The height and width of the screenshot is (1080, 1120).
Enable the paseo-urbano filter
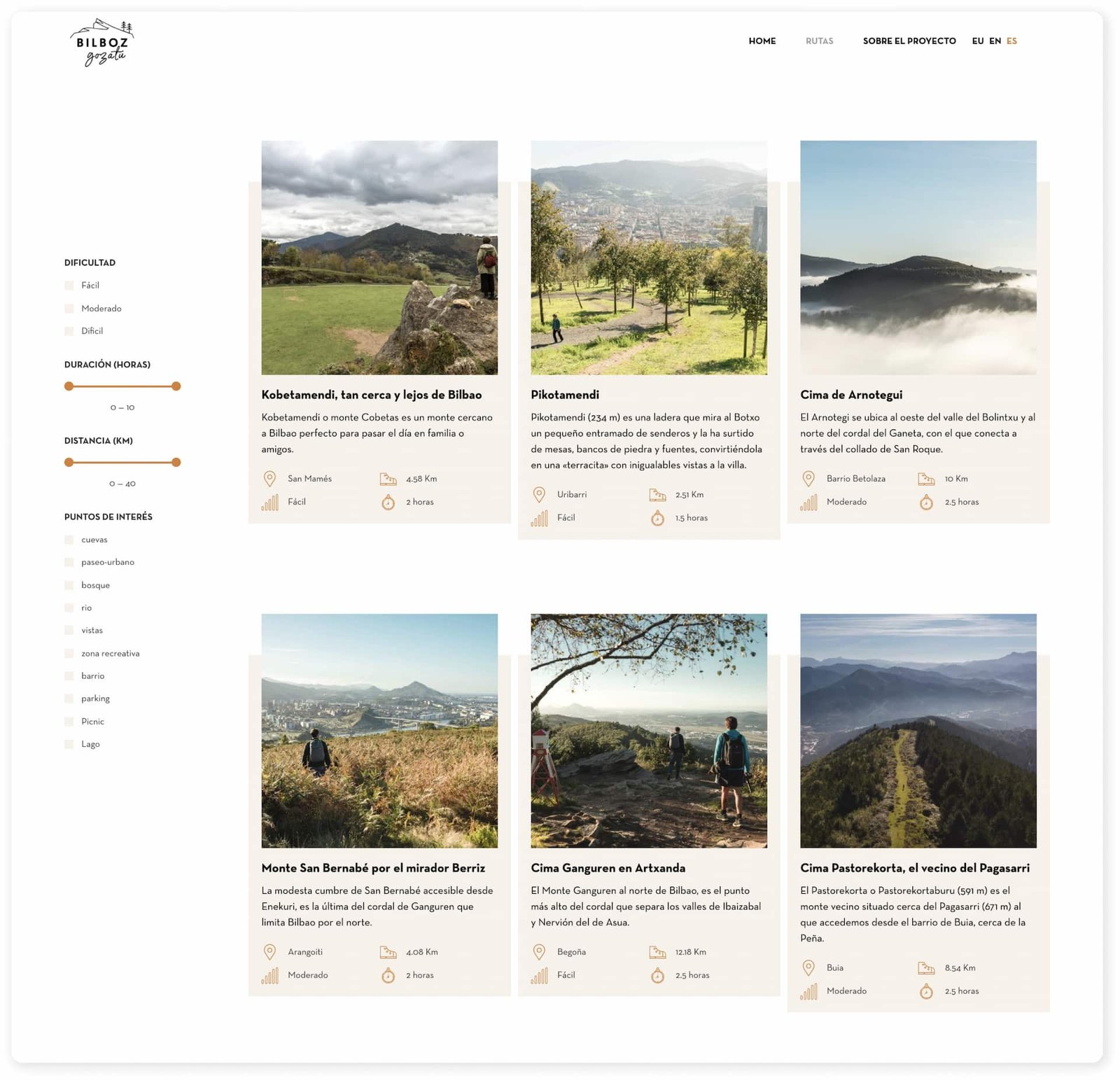69,562
